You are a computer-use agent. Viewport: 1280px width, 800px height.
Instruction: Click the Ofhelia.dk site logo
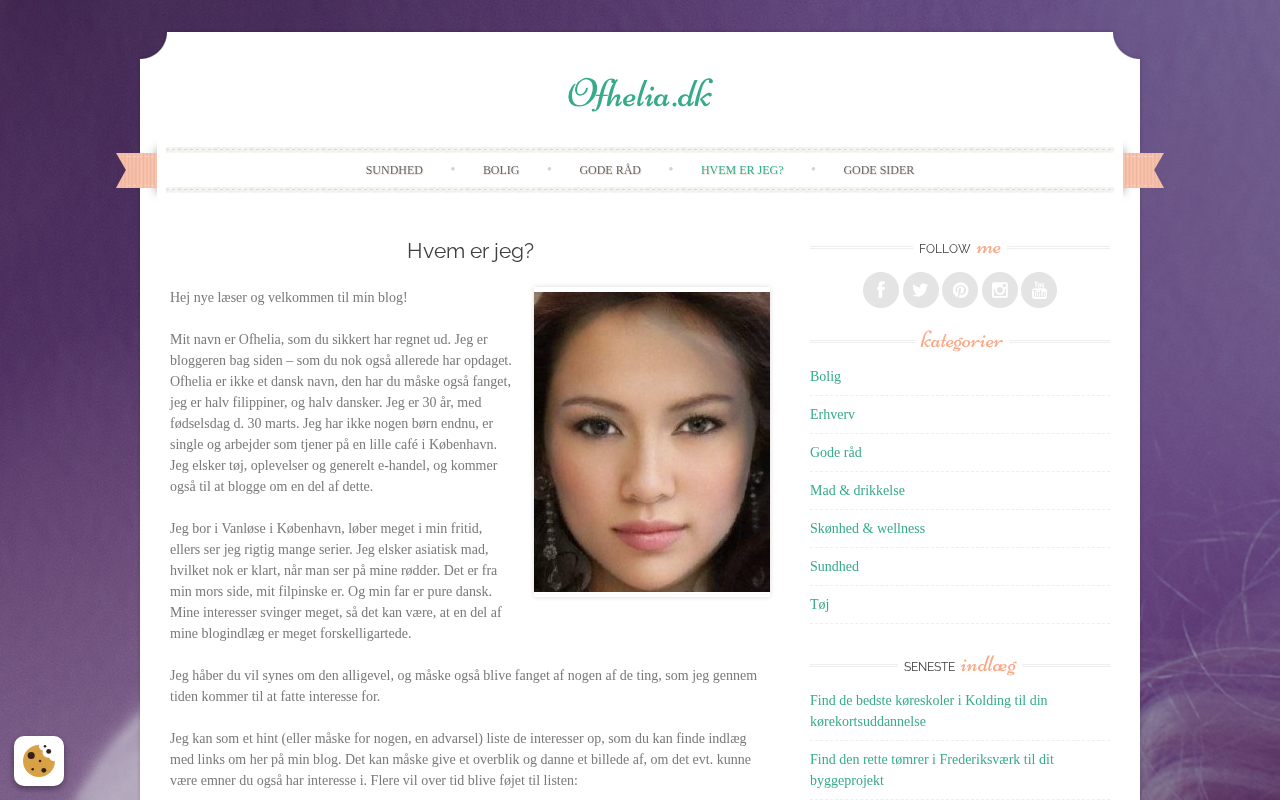click(640, 94)
